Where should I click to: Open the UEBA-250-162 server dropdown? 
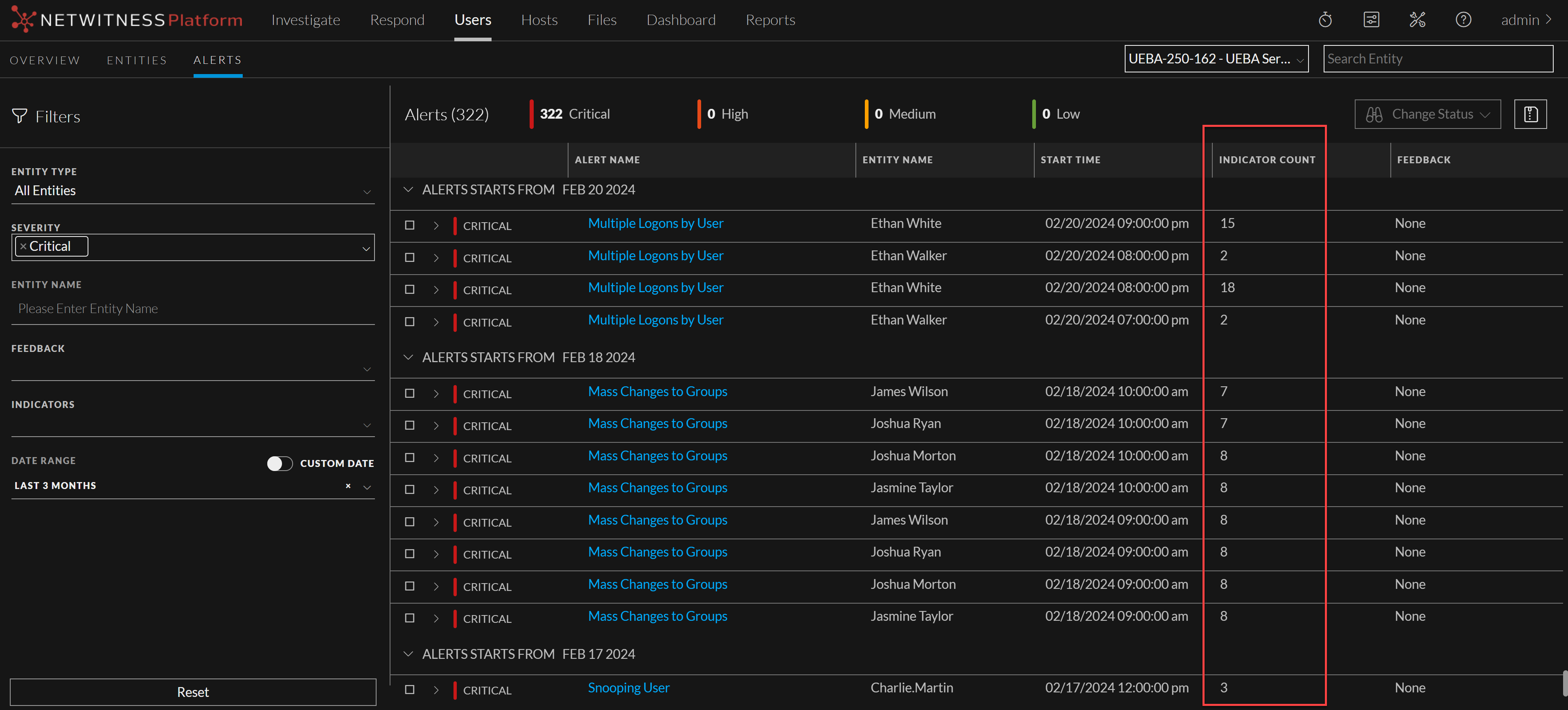point(1216,59)
